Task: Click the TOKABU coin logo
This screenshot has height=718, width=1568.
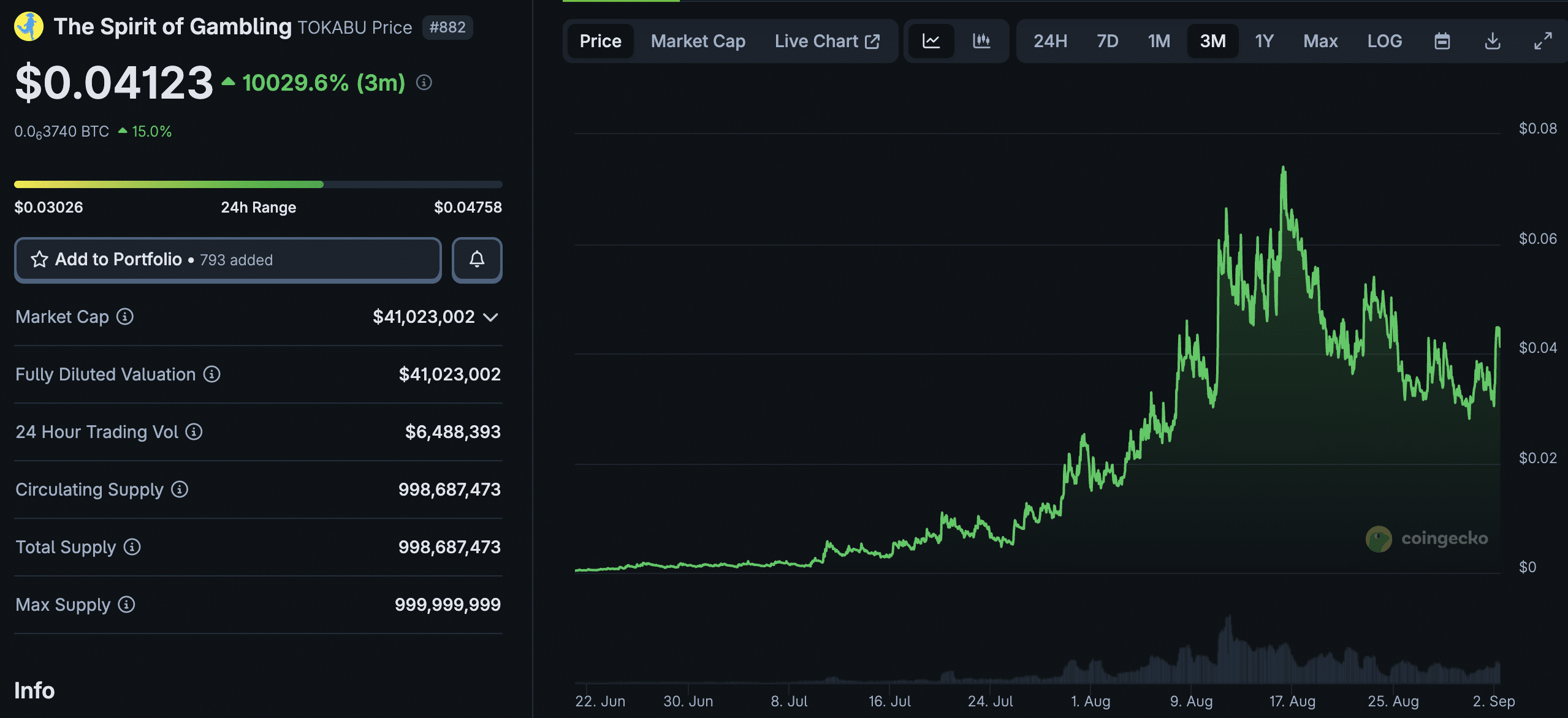Action: 29,27
